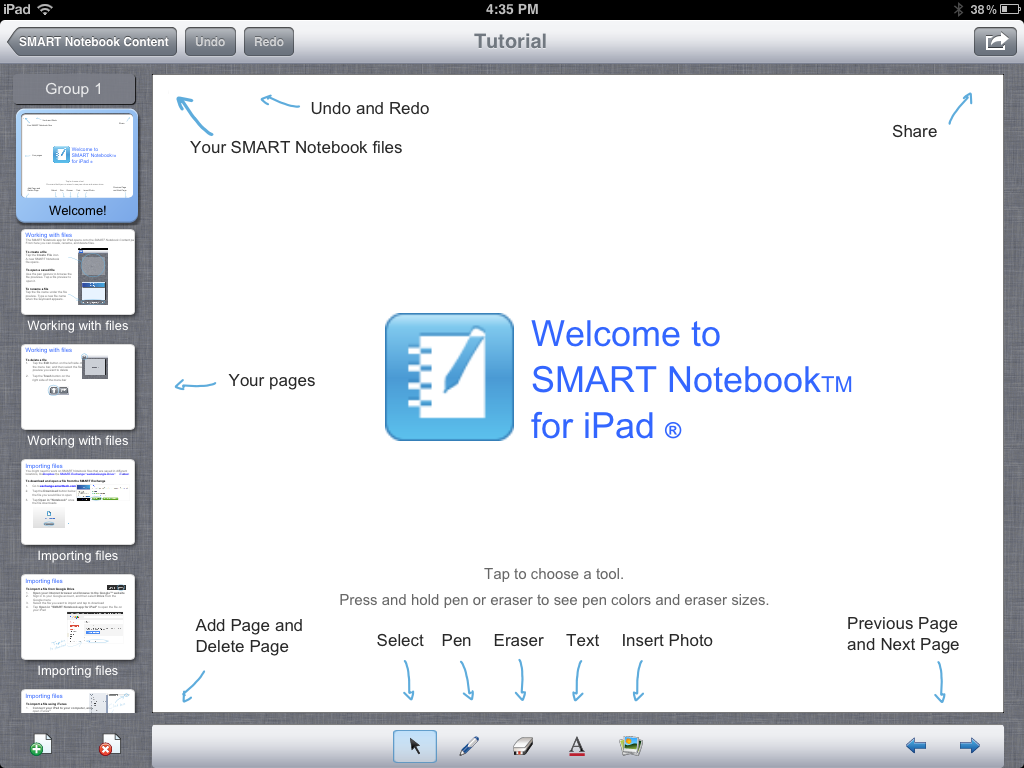Viewport: 1024px width, 768px height.
Task: Select the Eraser tool
Action: pos(522,745)
